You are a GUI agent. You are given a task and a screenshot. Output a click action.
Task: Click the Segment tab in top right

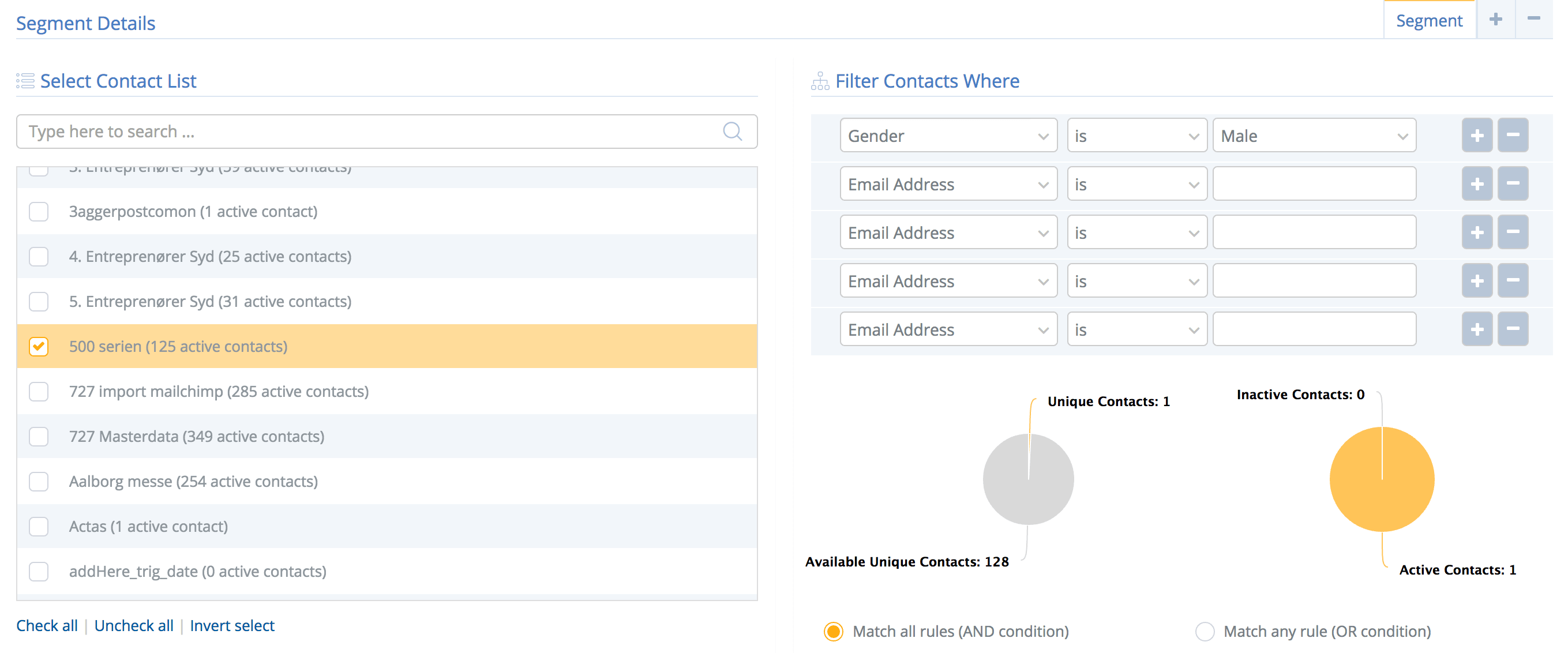tap(1431, 20)
